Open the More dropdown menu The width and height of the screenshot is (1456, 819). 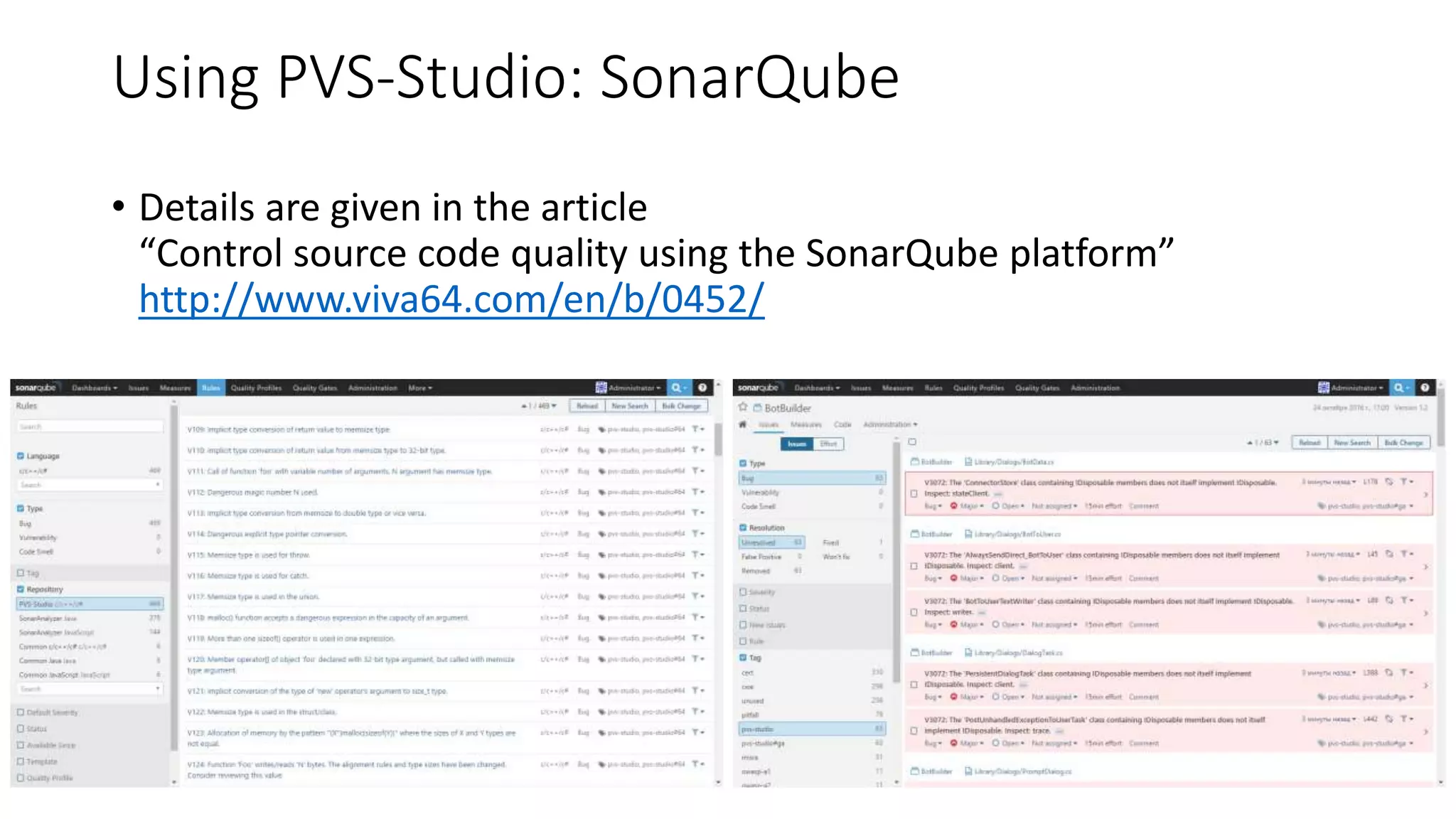click(420, 388)
